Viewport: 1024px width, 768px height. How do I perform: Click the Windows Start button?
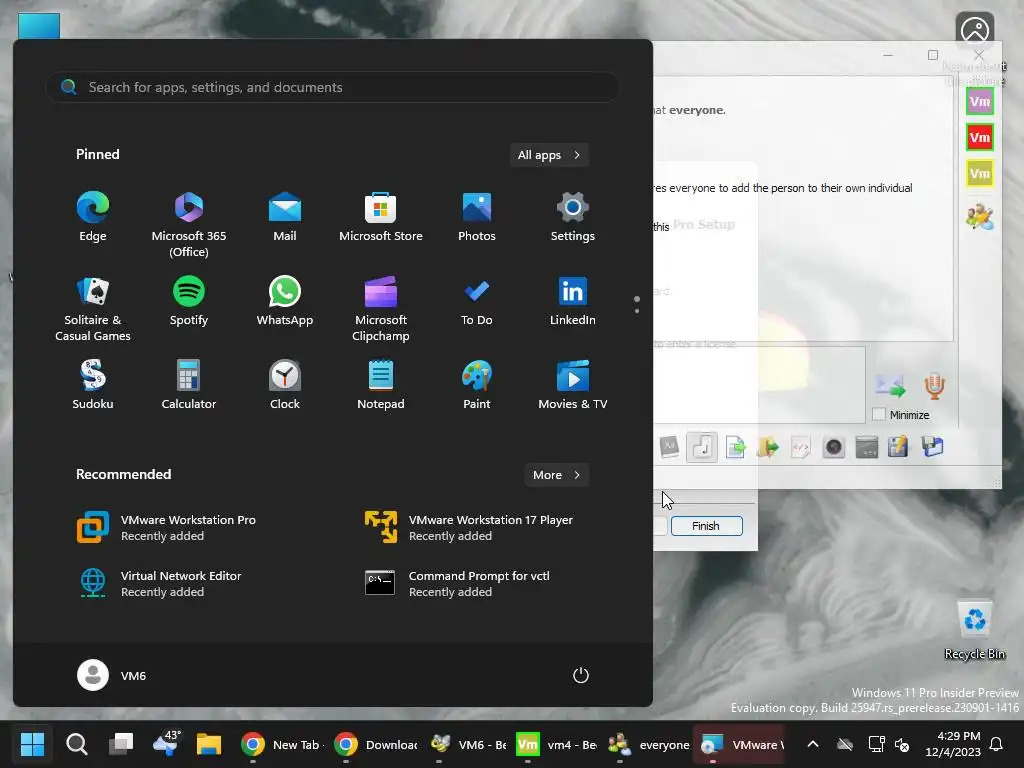pyautogui.click(x=32, y=744)
